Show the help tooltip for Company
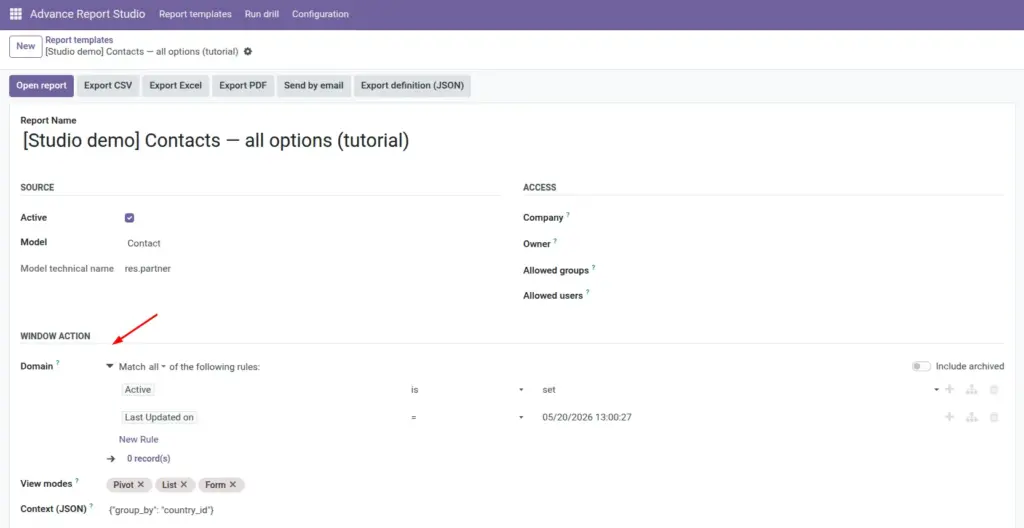 (568, 214)
